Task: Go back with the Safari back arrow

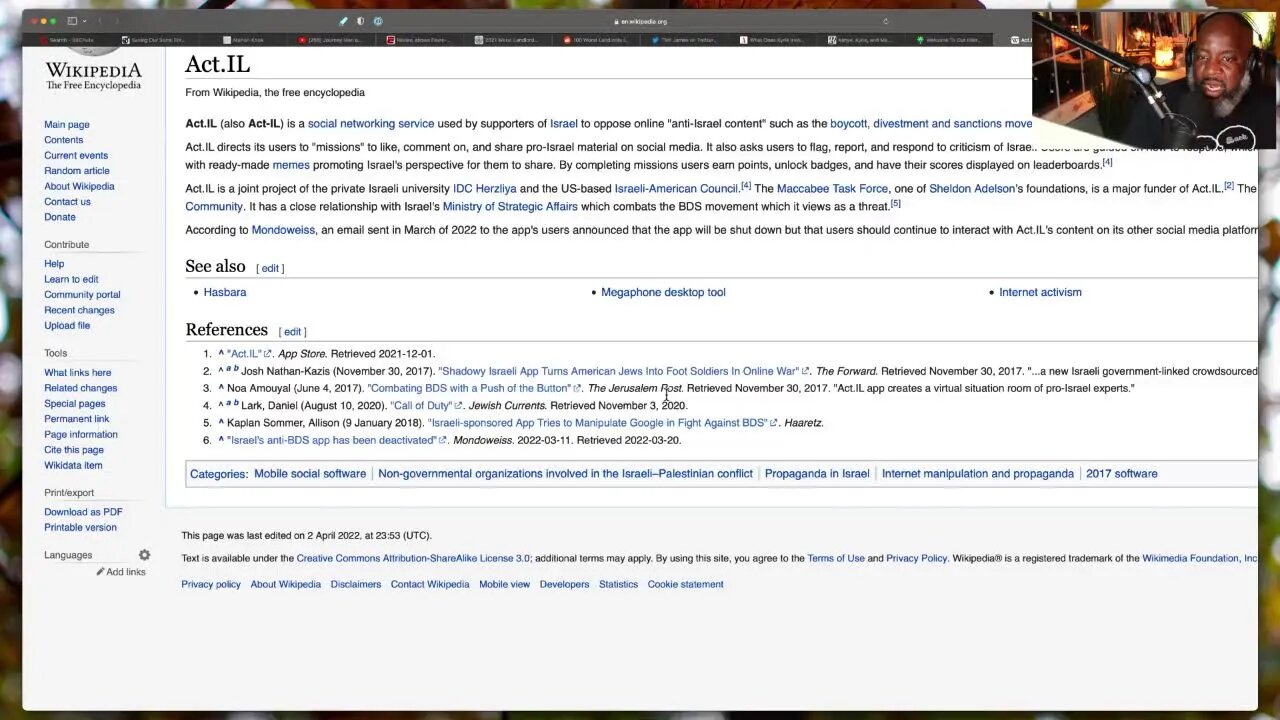Action: pos(102,21)
